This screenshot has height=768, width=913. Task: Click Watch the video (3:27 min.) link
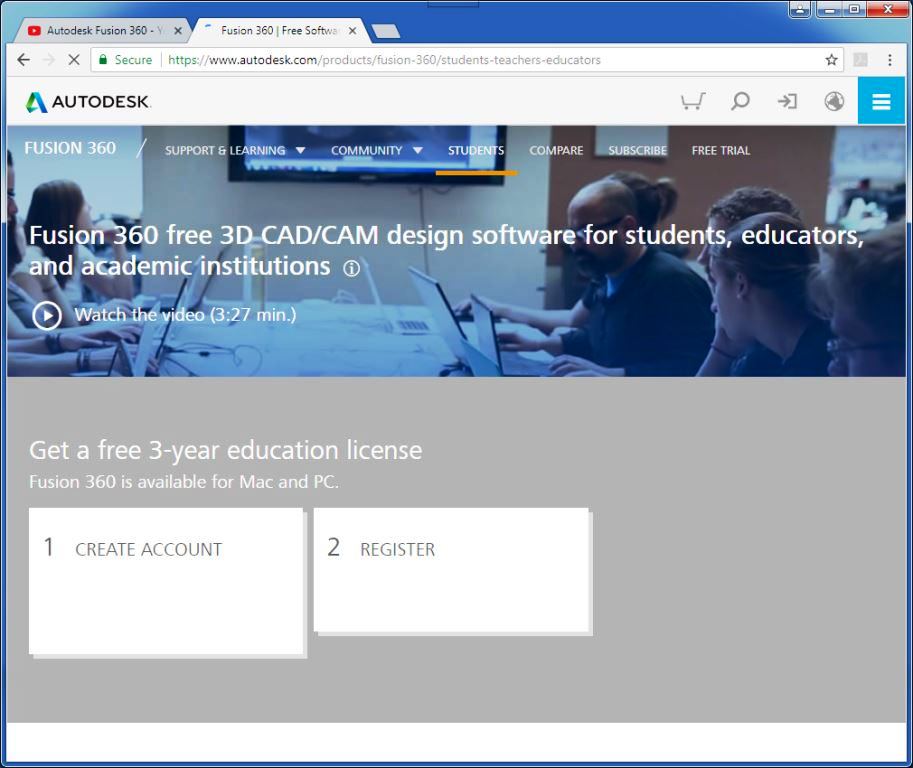(x=185, y=315)
